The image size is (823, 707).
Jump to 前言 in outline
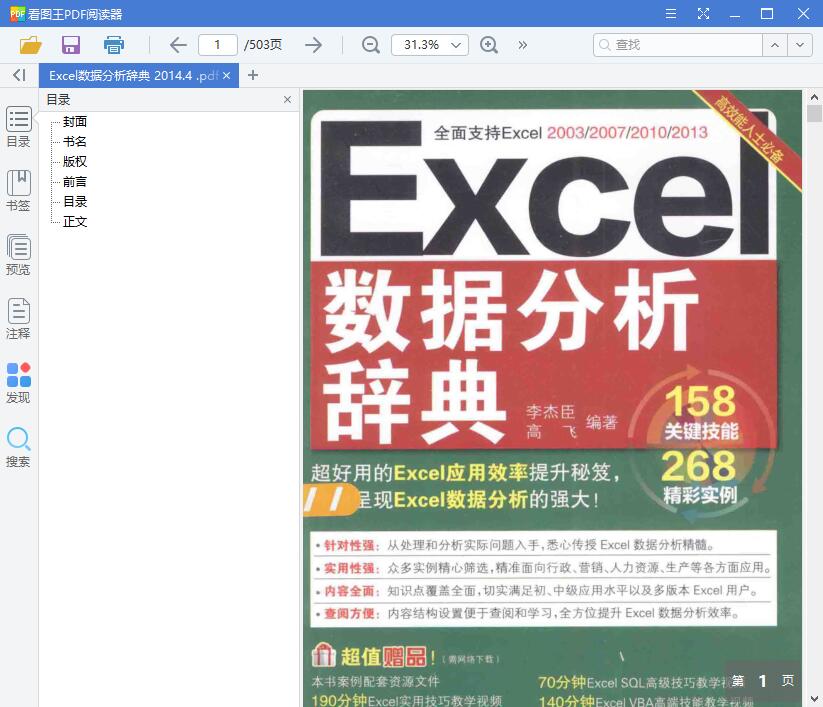click(75, 182)
